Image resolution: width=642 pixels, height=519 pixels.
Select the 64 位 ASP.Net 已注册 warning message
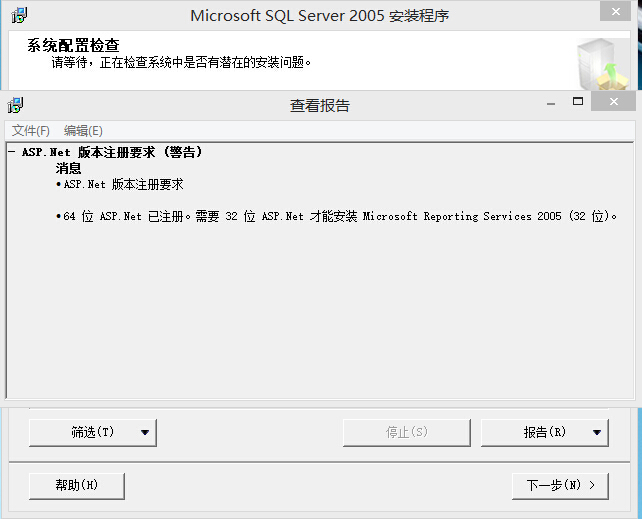[340, 216]
